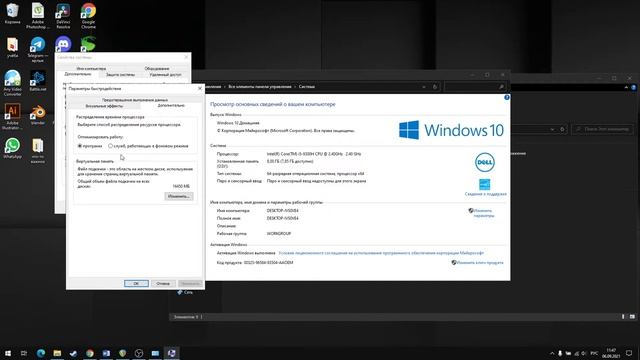This screenshot has width=640, height=360.
Task: Click "Изменить ключ продукта" link
Action: tap(480, 263)
